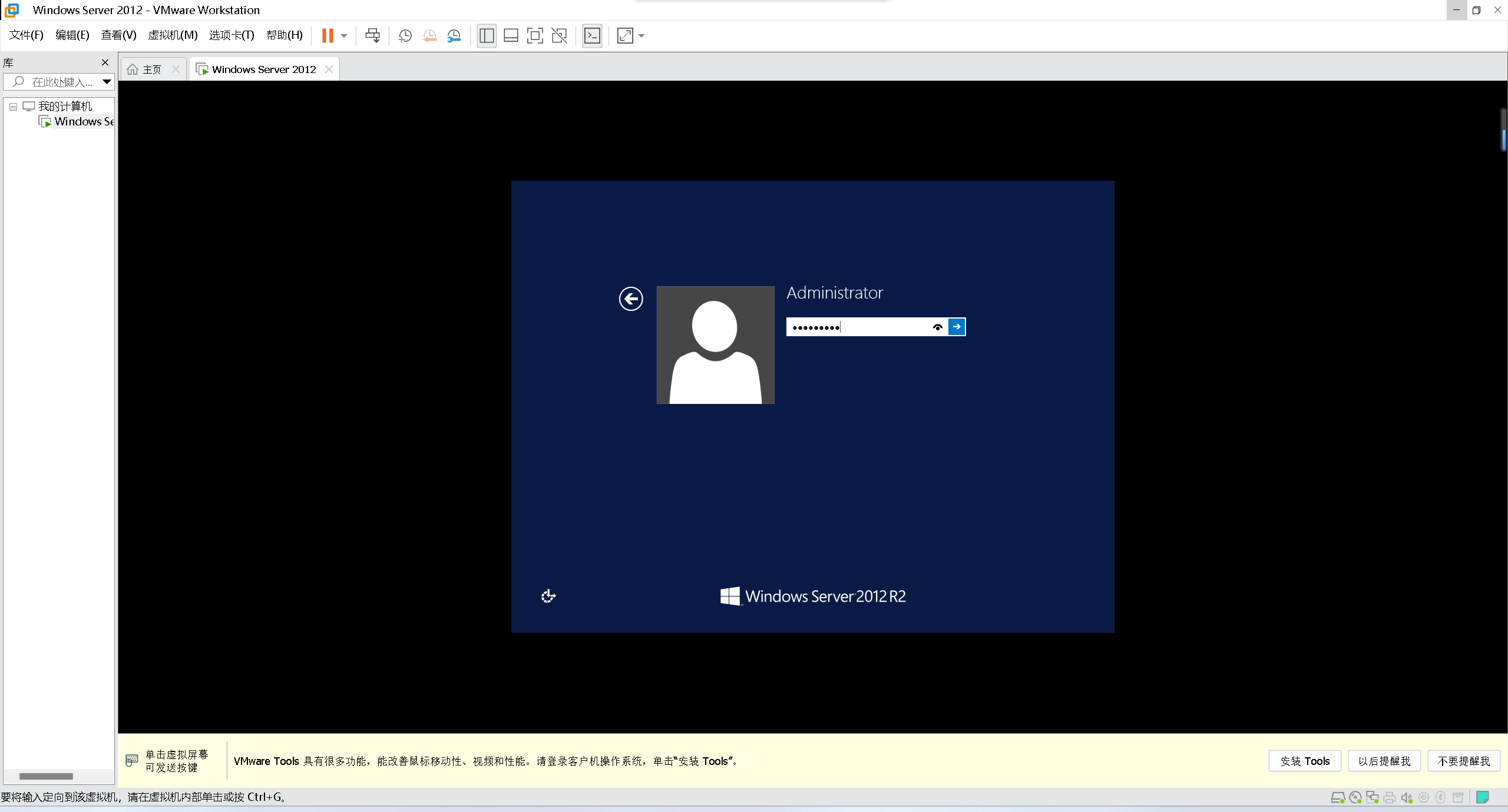Click the Administrator user avatar
The image size is (1508, 812).
[715, 345]
